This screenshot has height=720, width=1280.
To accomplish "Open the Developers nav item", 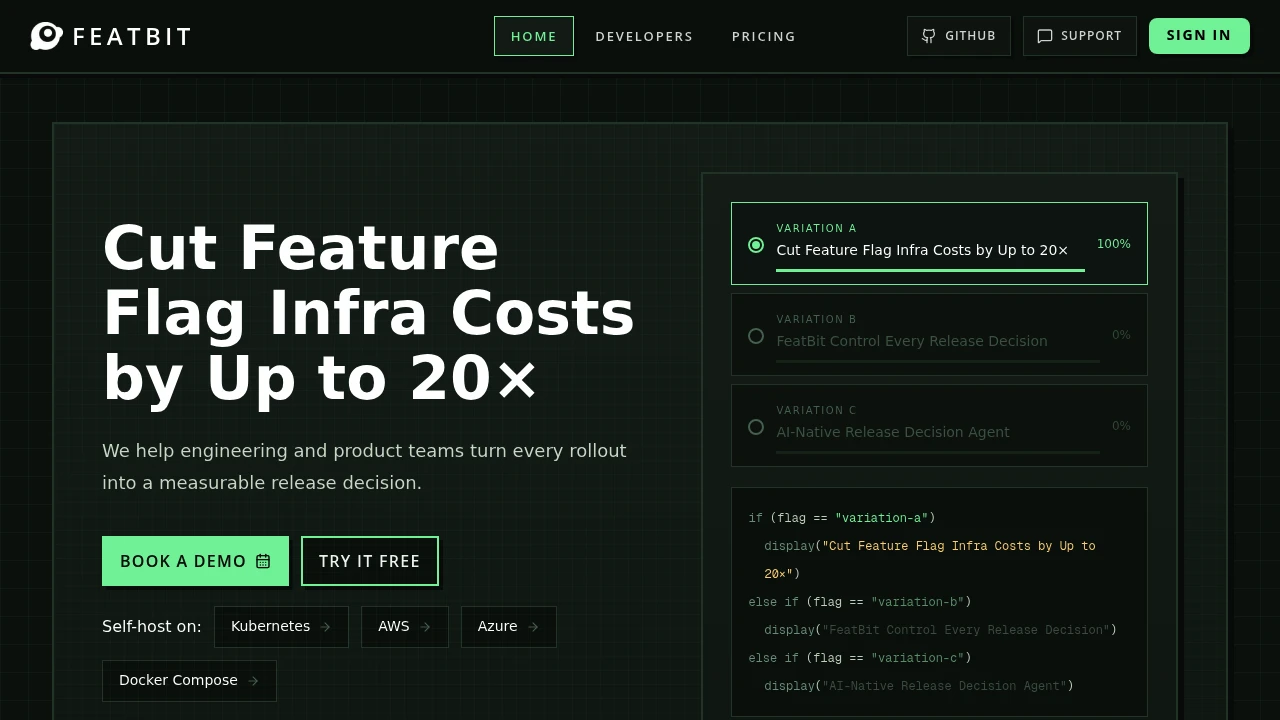I will [x=644, y=36].
